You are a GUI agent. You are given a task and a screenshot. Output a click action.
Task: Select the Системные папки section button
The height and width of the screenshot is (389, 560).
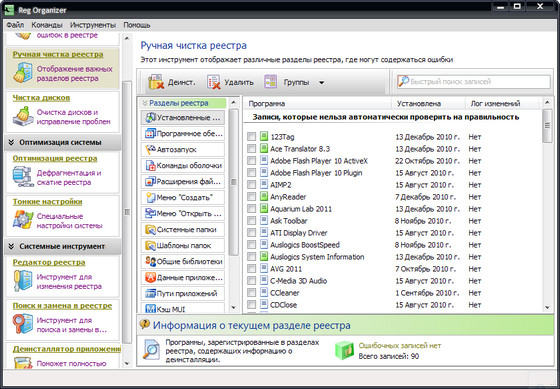pyautogui.click(x=183, y=230)
